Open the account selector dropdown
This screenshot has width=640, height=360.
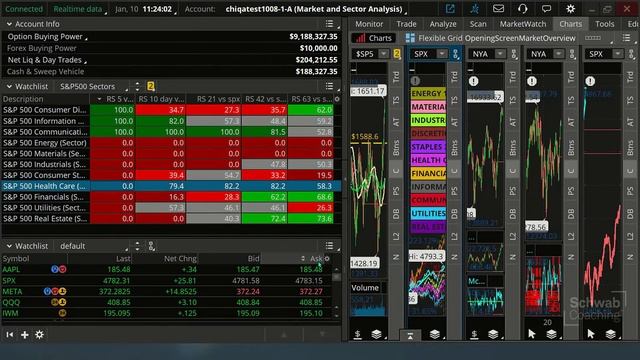(x=316, y=9)
